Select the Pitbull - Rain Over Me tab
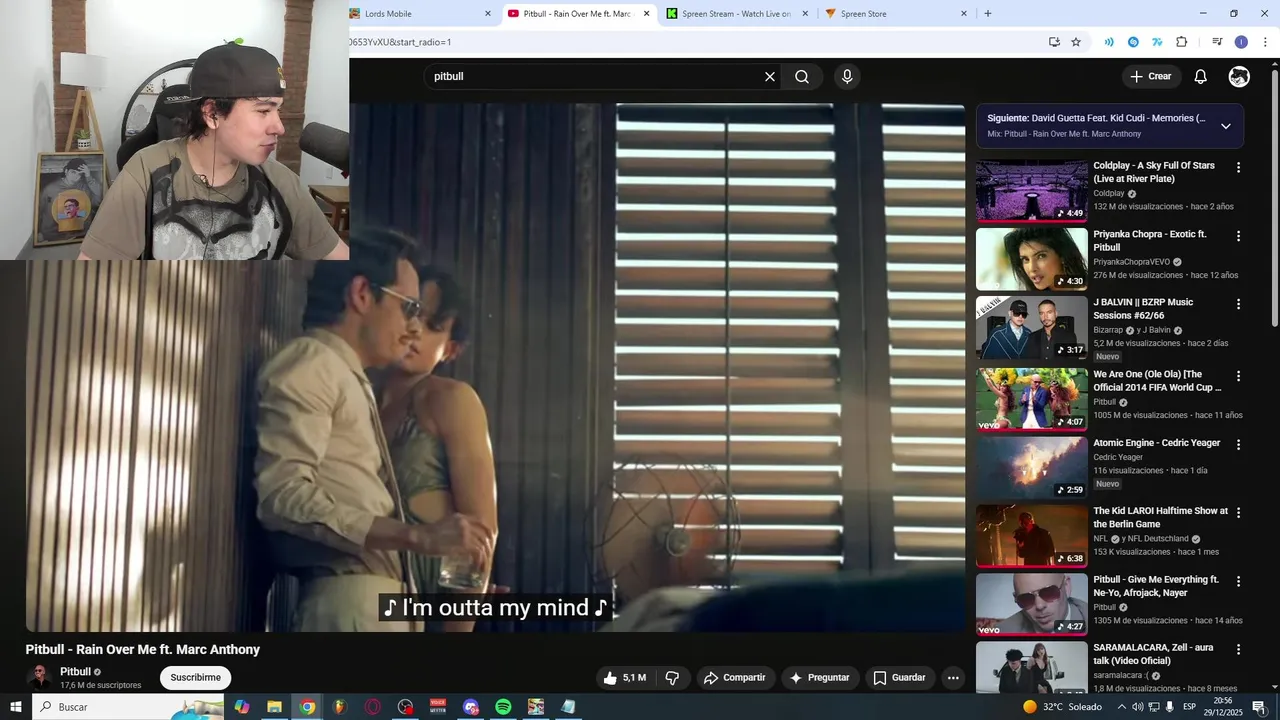The width and height of the screenshot is (1280, 720). pyautogui.click(x=577, y=14)
